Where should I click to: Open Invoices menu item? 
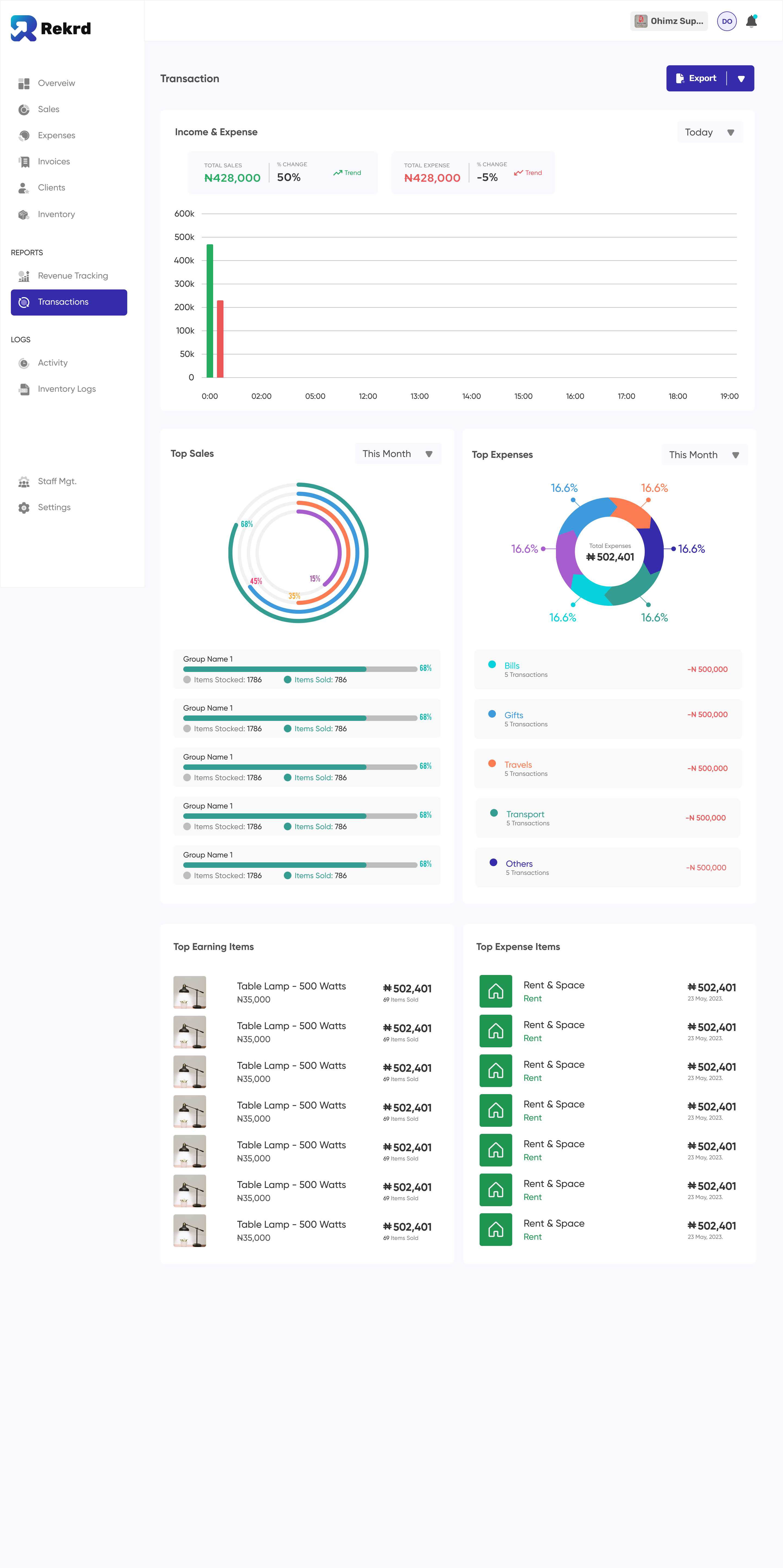click(x=54, y=162)
